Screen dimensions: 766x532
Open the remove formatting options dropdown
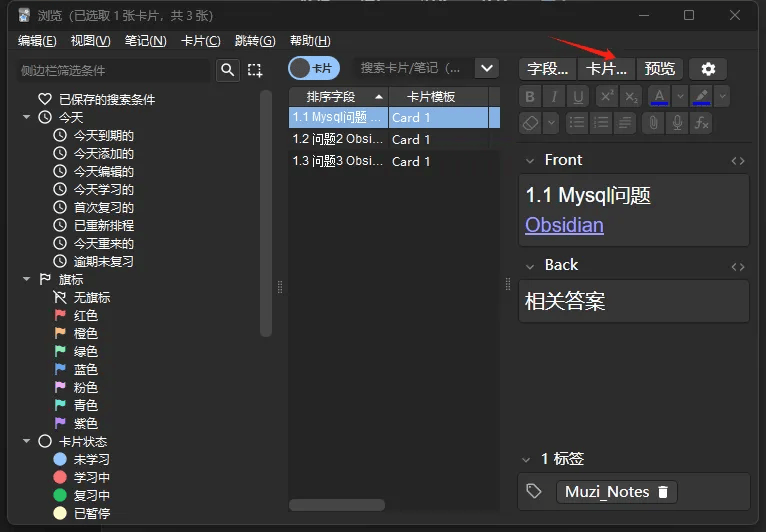tap(551, 123)
